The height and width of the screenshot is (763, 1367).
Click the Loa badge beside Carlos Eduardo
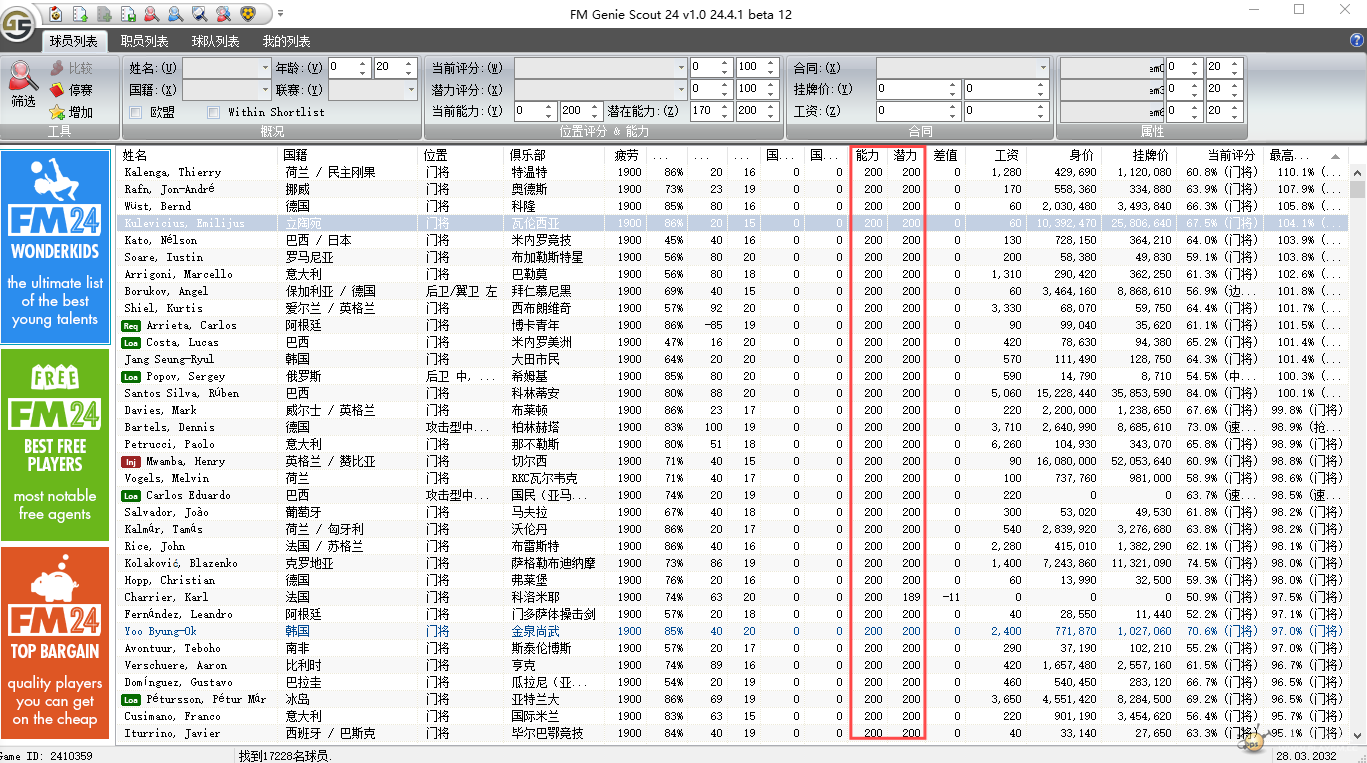click(131, 495)
